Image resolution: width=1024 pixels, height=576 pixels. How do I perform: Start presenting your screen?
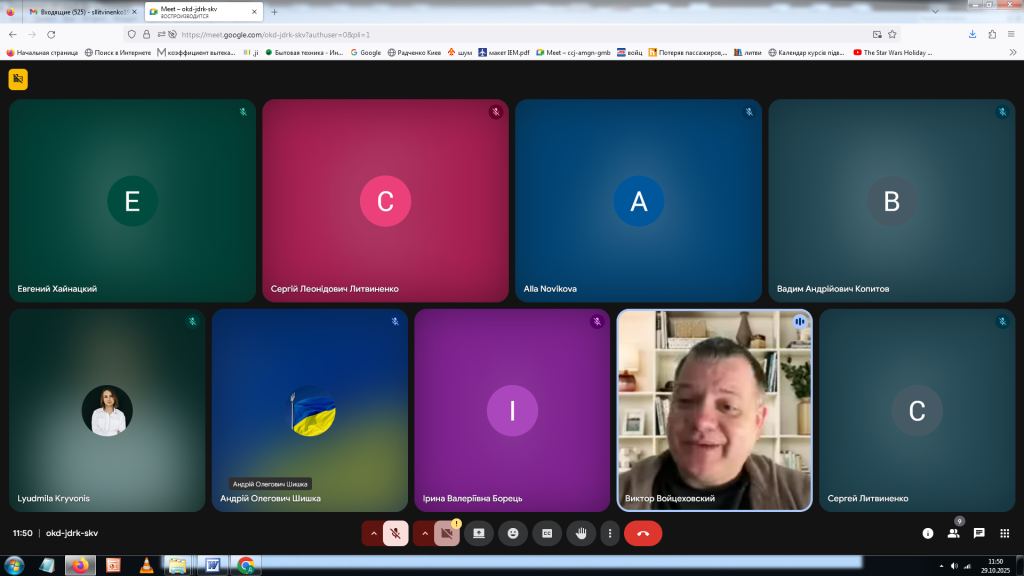[479, 533]
